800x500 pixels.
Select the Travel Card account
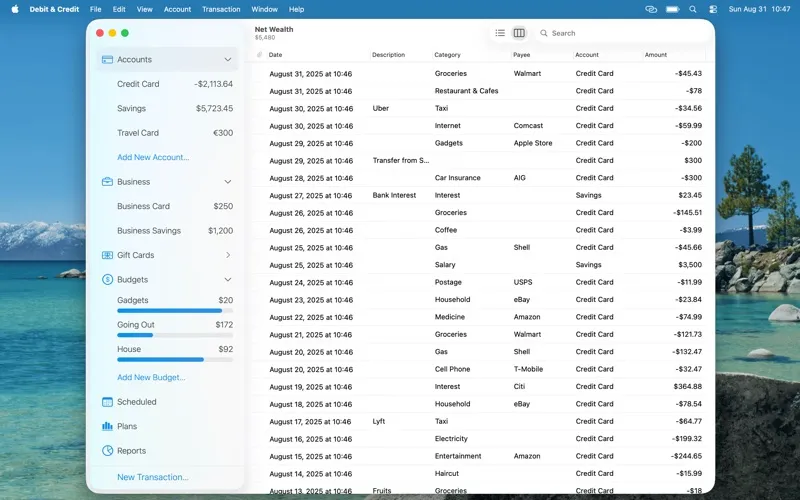pyautogui.click(x=167, y=133)
